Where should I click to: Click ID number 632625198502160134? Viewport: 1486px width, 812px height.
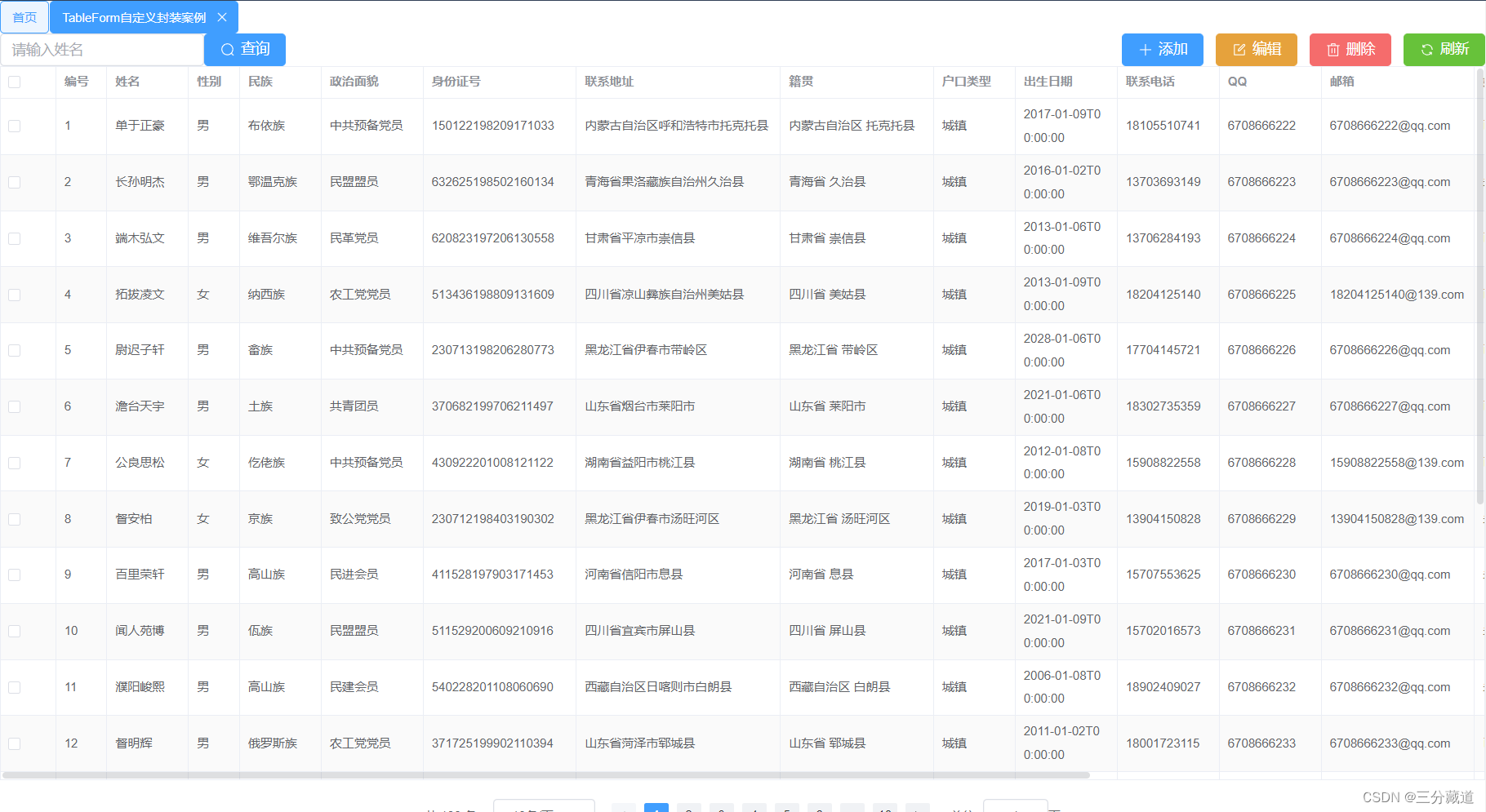click(493, 182)
